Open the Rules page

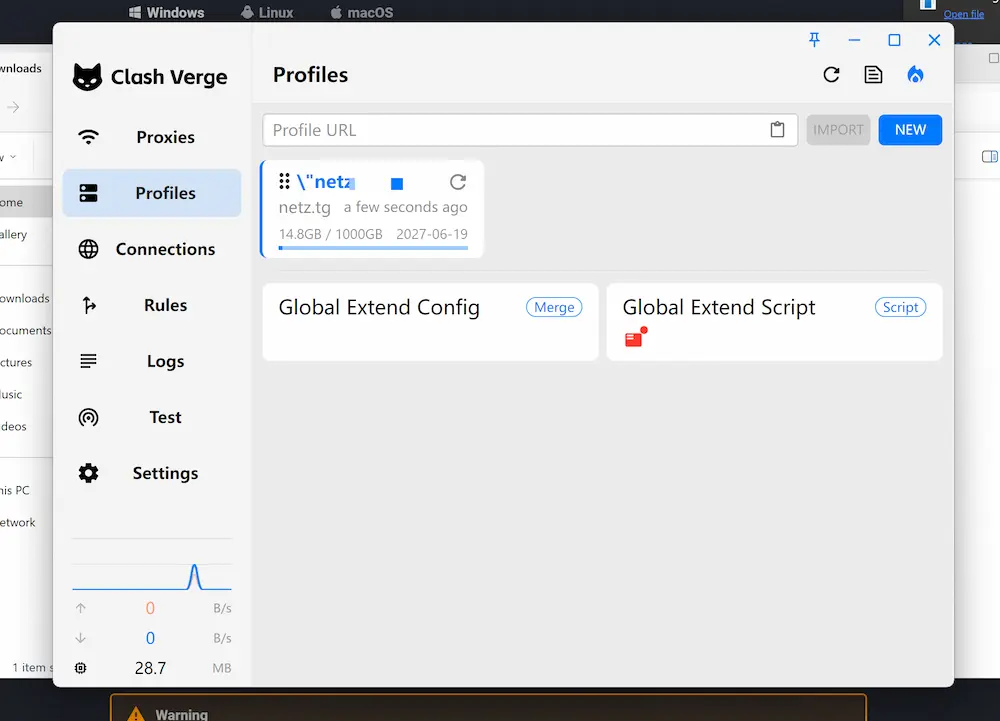(x=152, y=306)
